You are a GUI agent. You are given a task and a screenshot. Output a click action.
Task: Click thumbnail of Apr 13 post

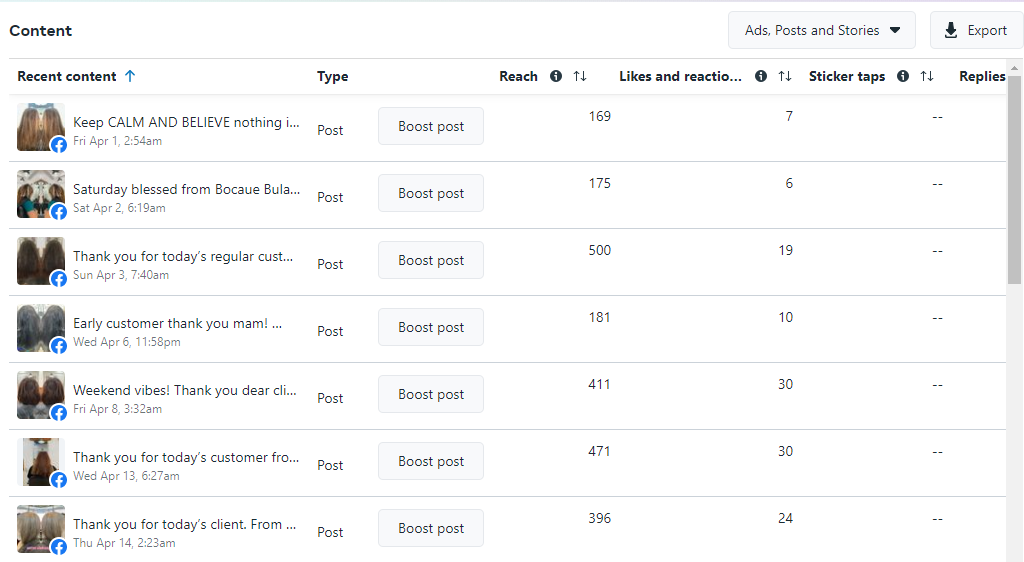coord(41,462)
